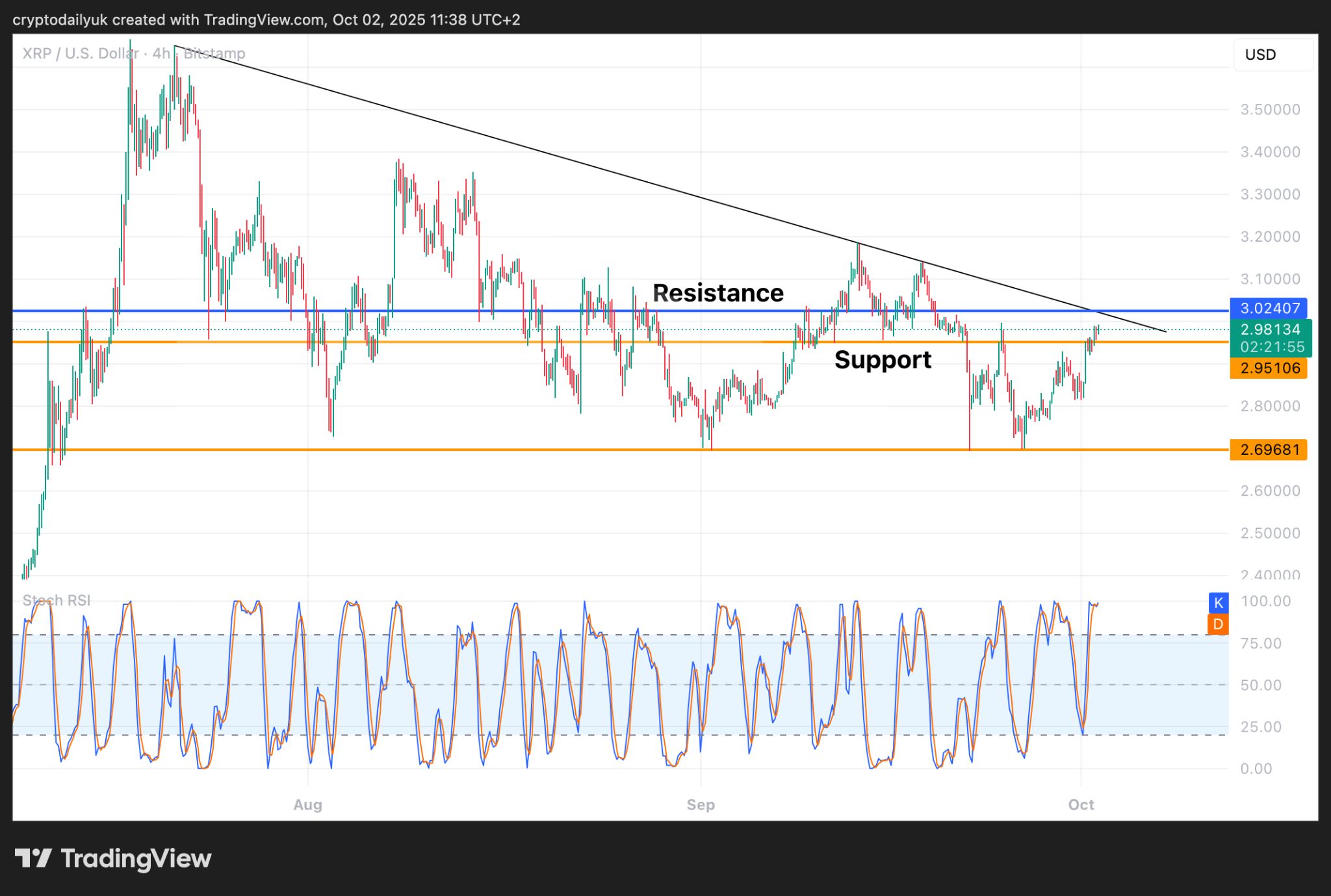Click the orange 2.69681 price label
Viewport: 1331px width, 896px height.
click(1269, 450)
